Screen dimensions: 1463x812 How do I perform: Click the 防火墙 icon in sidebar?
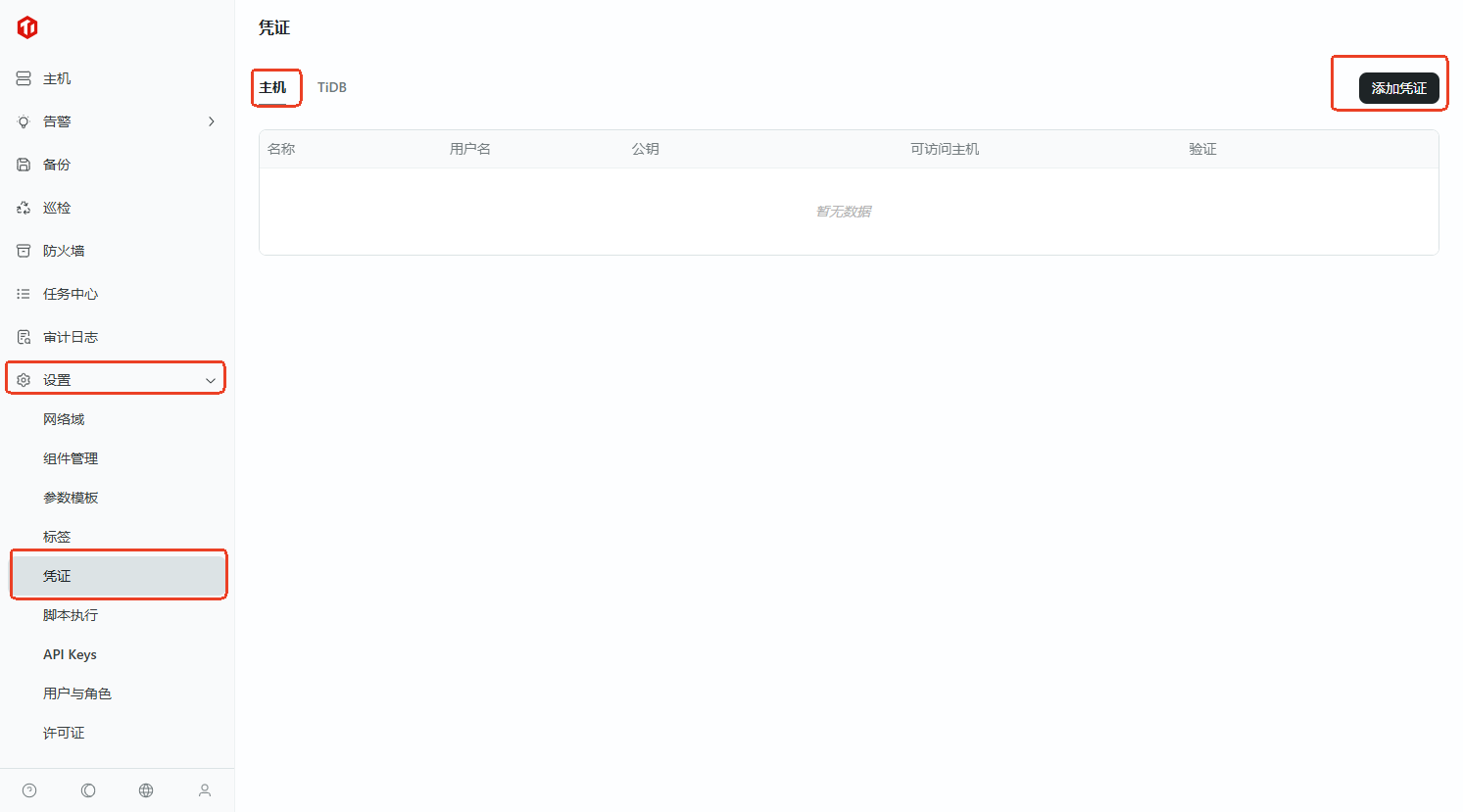(24, 251)
